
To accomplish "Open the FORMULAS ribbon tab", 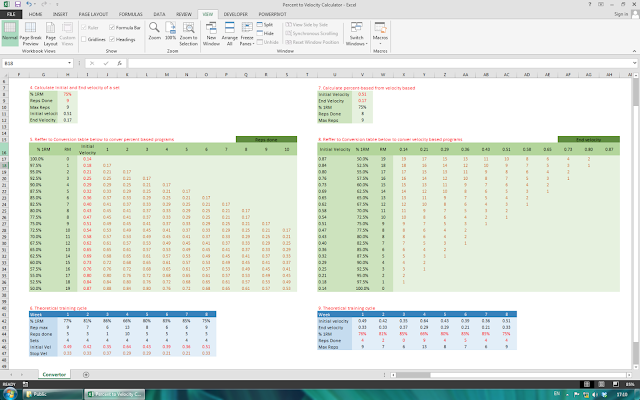I will [131, 14].
